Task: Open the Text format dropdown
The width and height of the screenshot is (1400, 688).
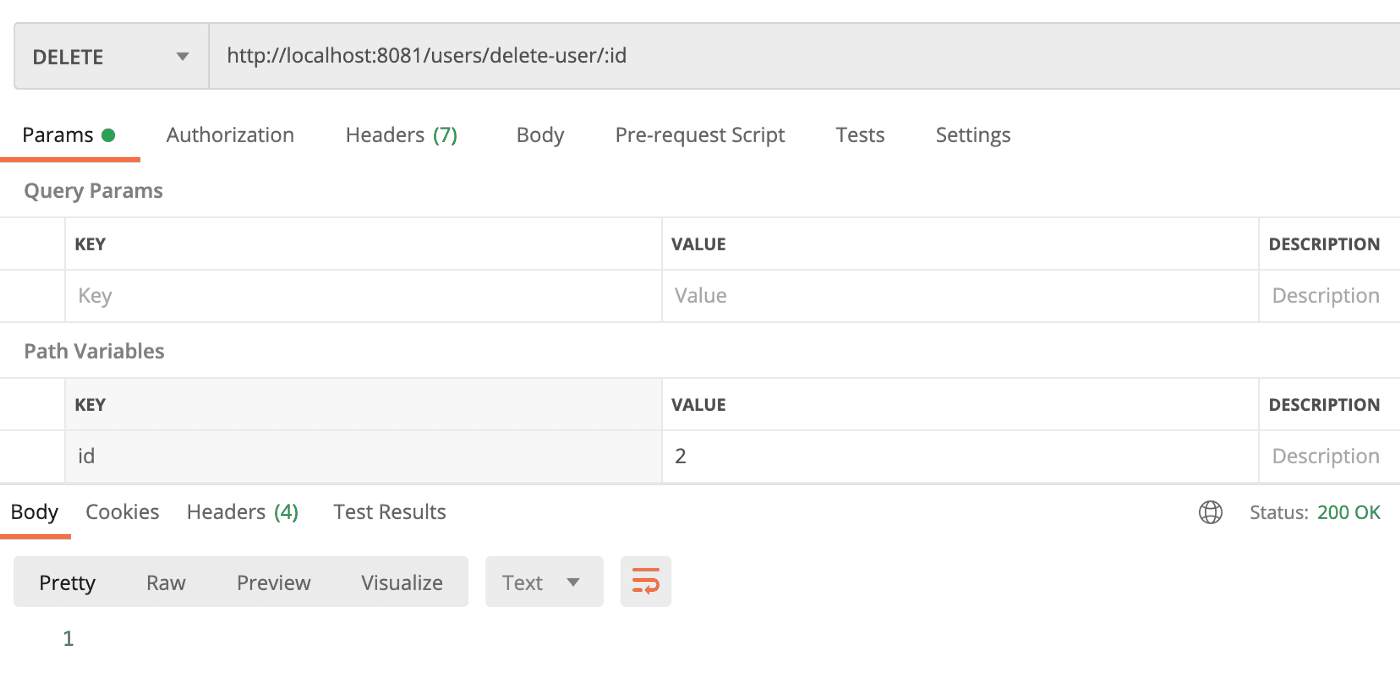Action: [x=544, y=582]
